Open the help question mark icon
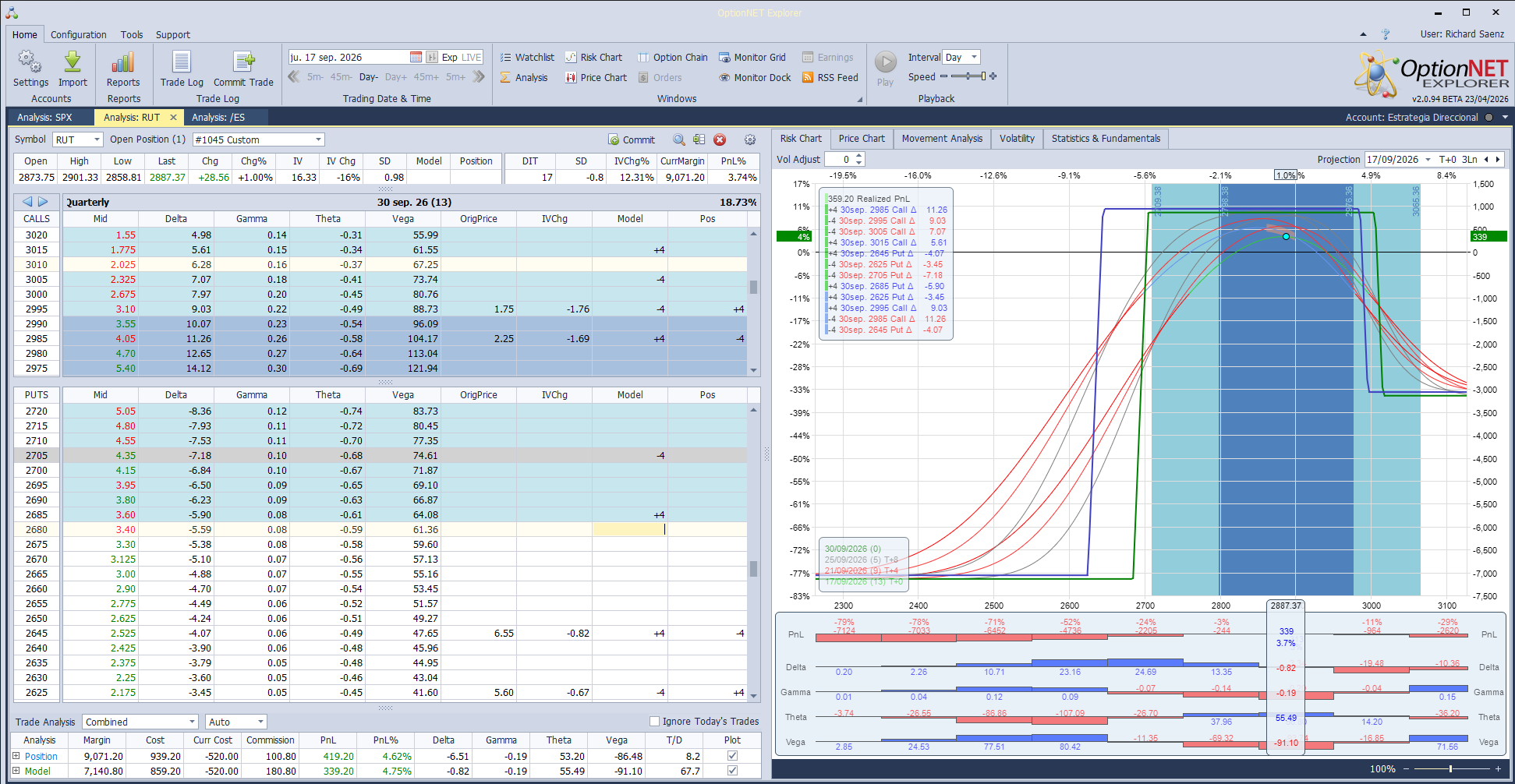Image resolution: width=1515 pixels, height=784 pixels. click(1386, 34)
